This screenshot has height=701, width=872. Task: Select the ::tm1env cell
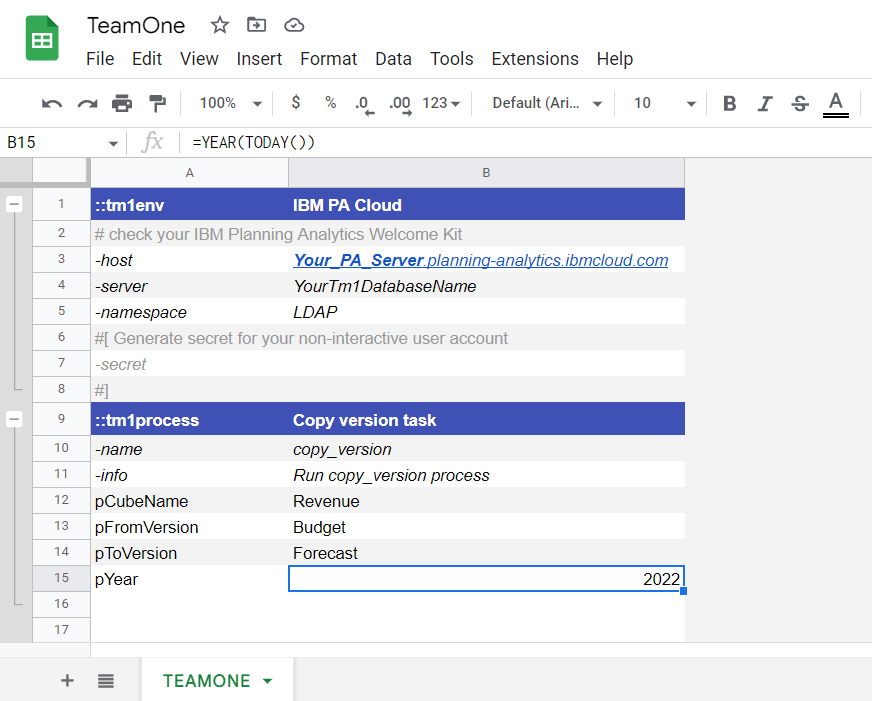[190, 204]
